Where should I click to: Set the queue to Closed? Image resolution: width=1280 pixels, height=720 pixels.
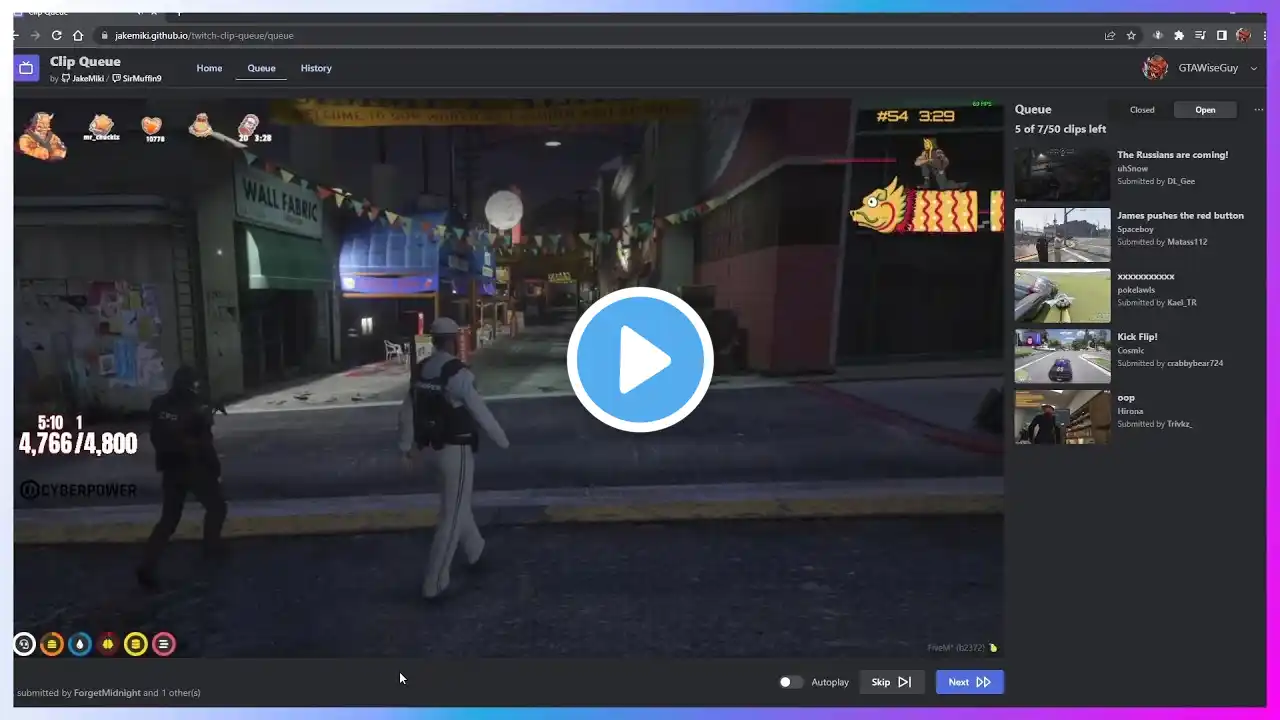pyautogui.click(x=1142, y=110)
